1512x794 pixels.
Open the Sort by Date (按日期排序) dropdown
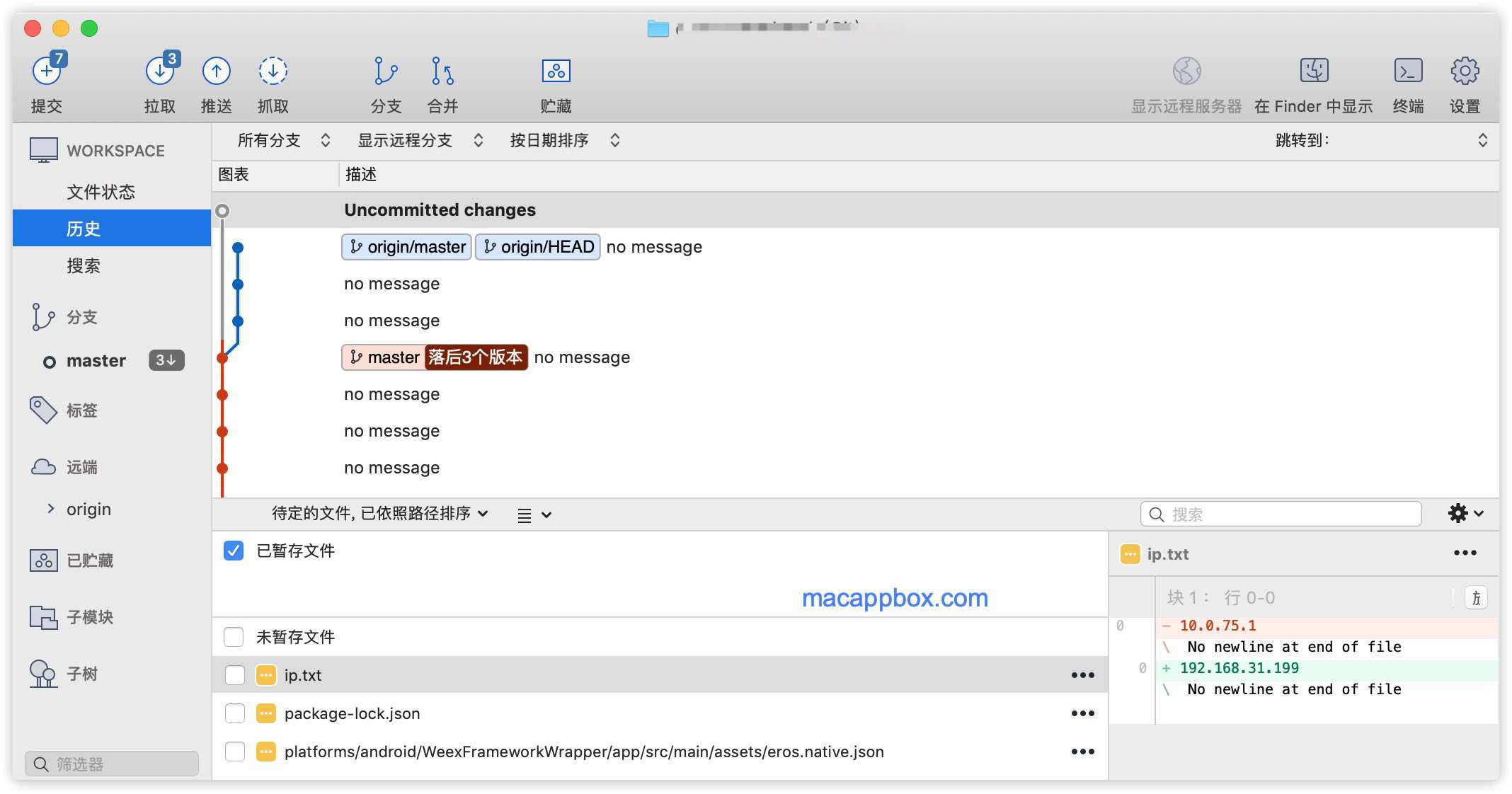(565, 140)
